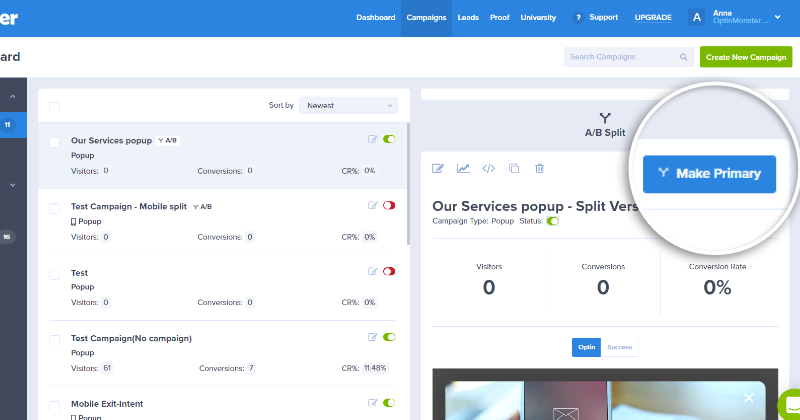This screenshot has height=420, width=800.
Task: Open the Test Campaign(No campaign) title
Action: click(131, 338)
